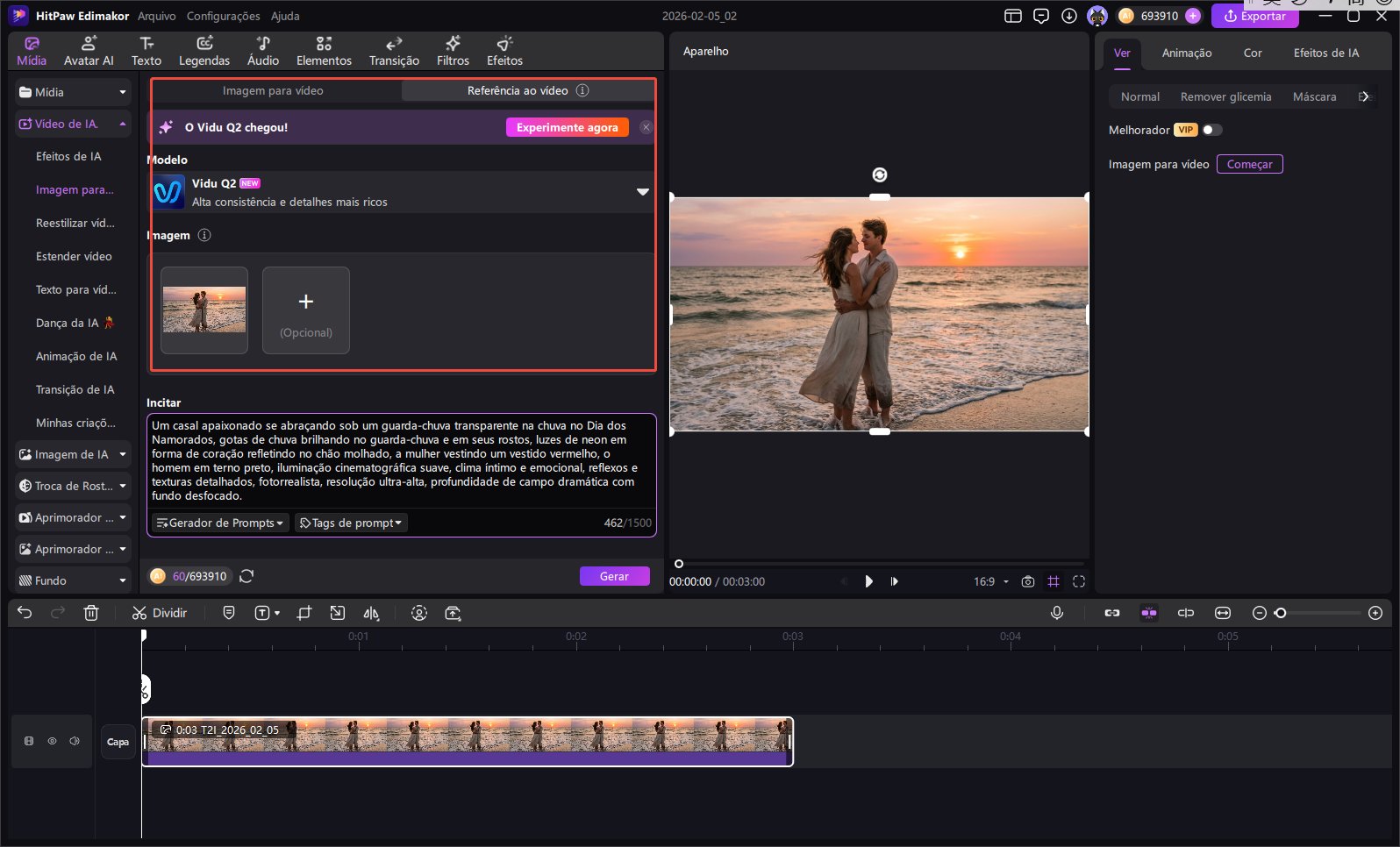Click refresh credits icon

[246, 576]
